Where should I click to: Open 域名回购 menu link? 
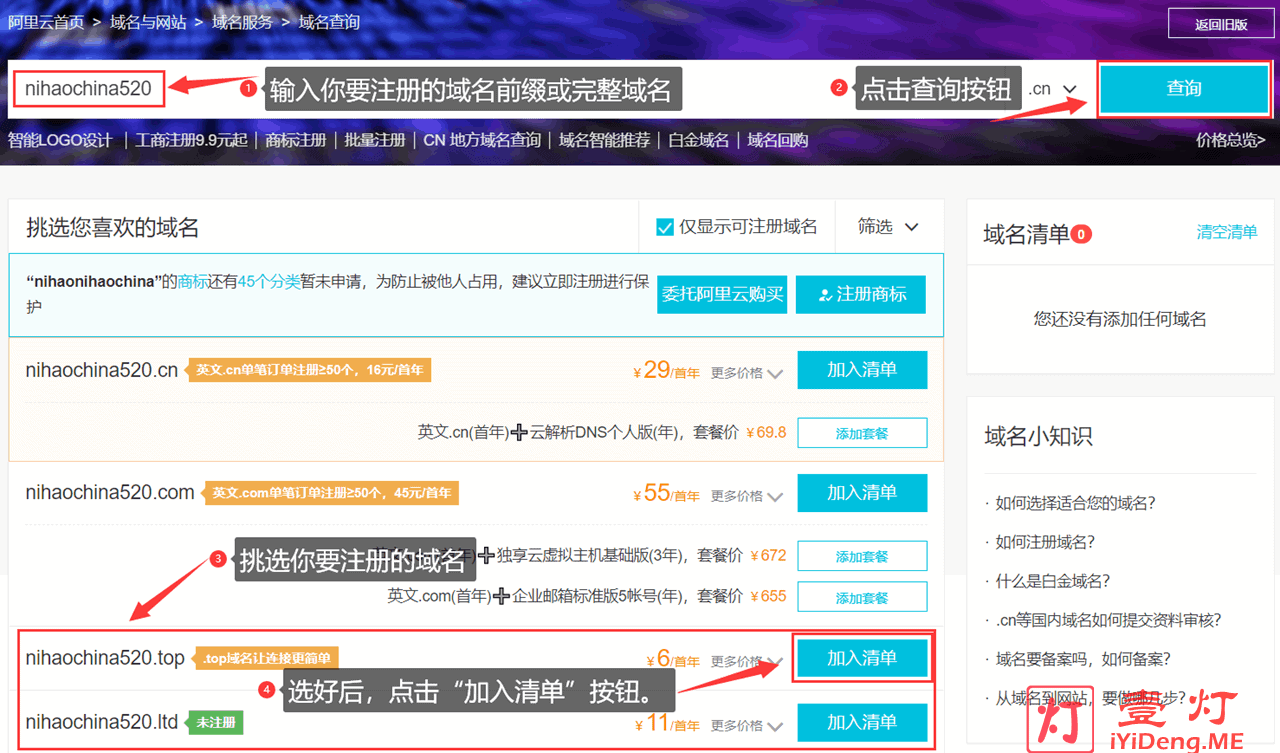(778, 141)
